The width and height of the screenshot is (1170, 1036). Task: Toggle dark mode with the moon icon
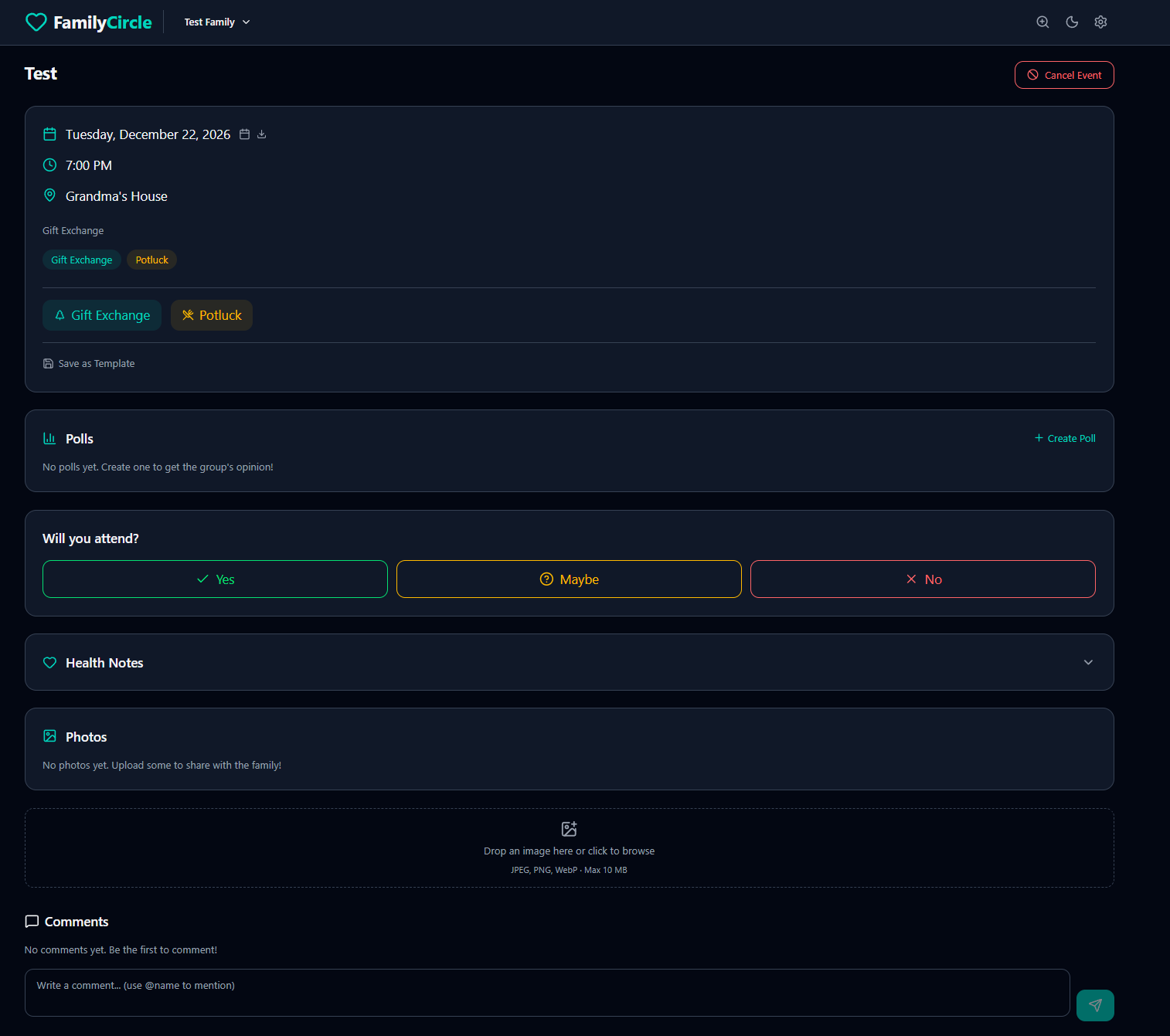point(1072,22)
